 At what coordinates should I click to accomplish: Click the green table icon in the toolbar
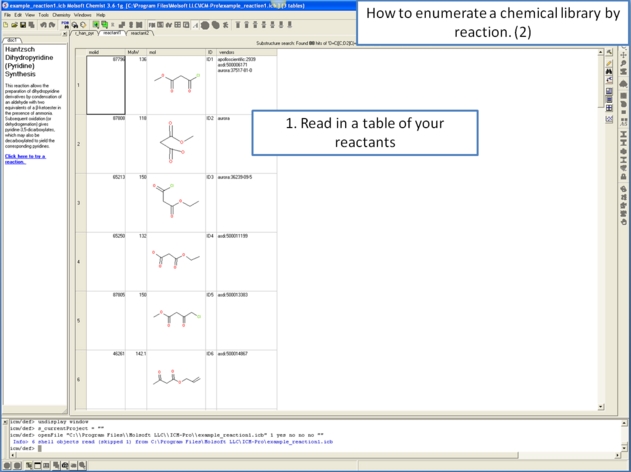point(97,25)
